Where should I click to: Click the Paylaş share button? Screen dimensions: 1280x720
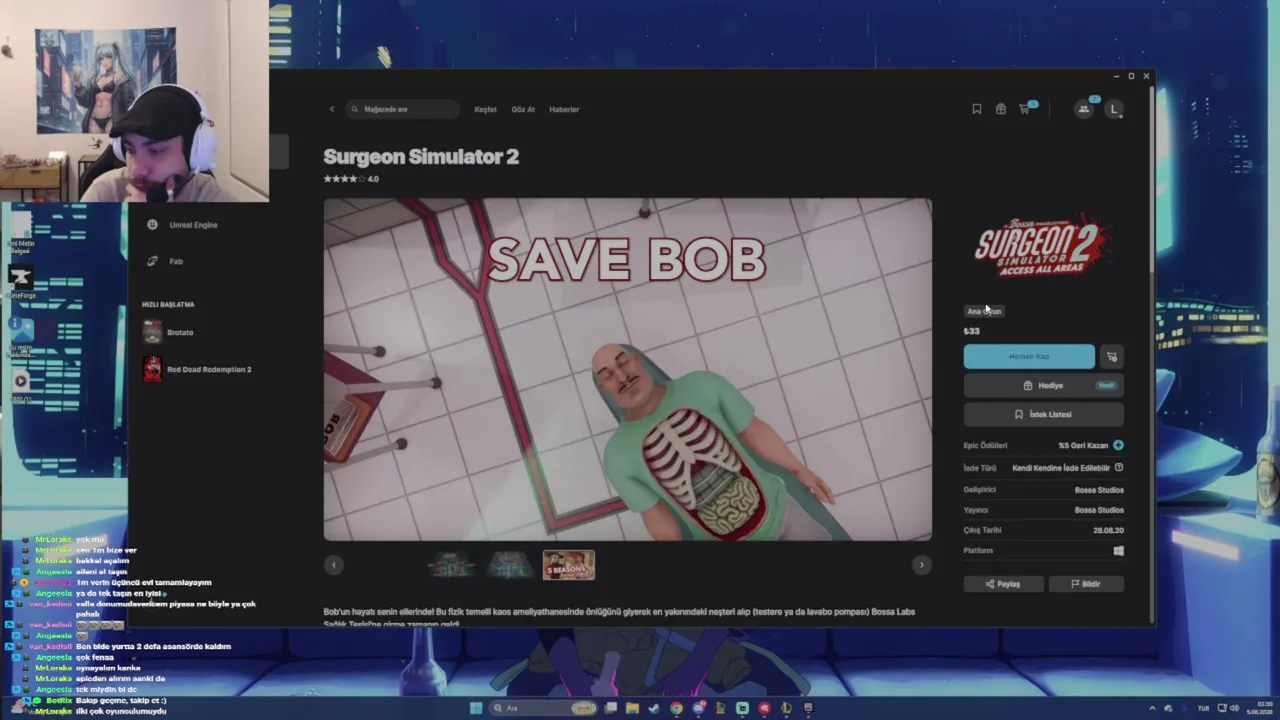1003,584
